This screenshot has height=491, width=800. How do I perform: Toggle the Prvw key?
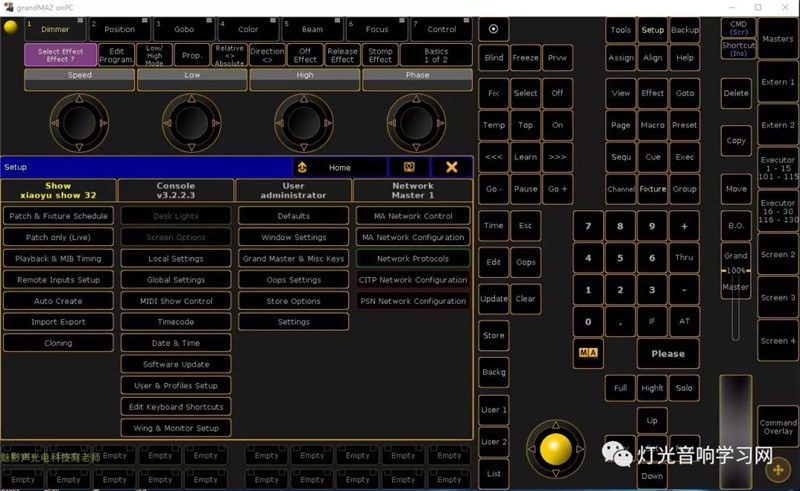[x=557, y=58]
